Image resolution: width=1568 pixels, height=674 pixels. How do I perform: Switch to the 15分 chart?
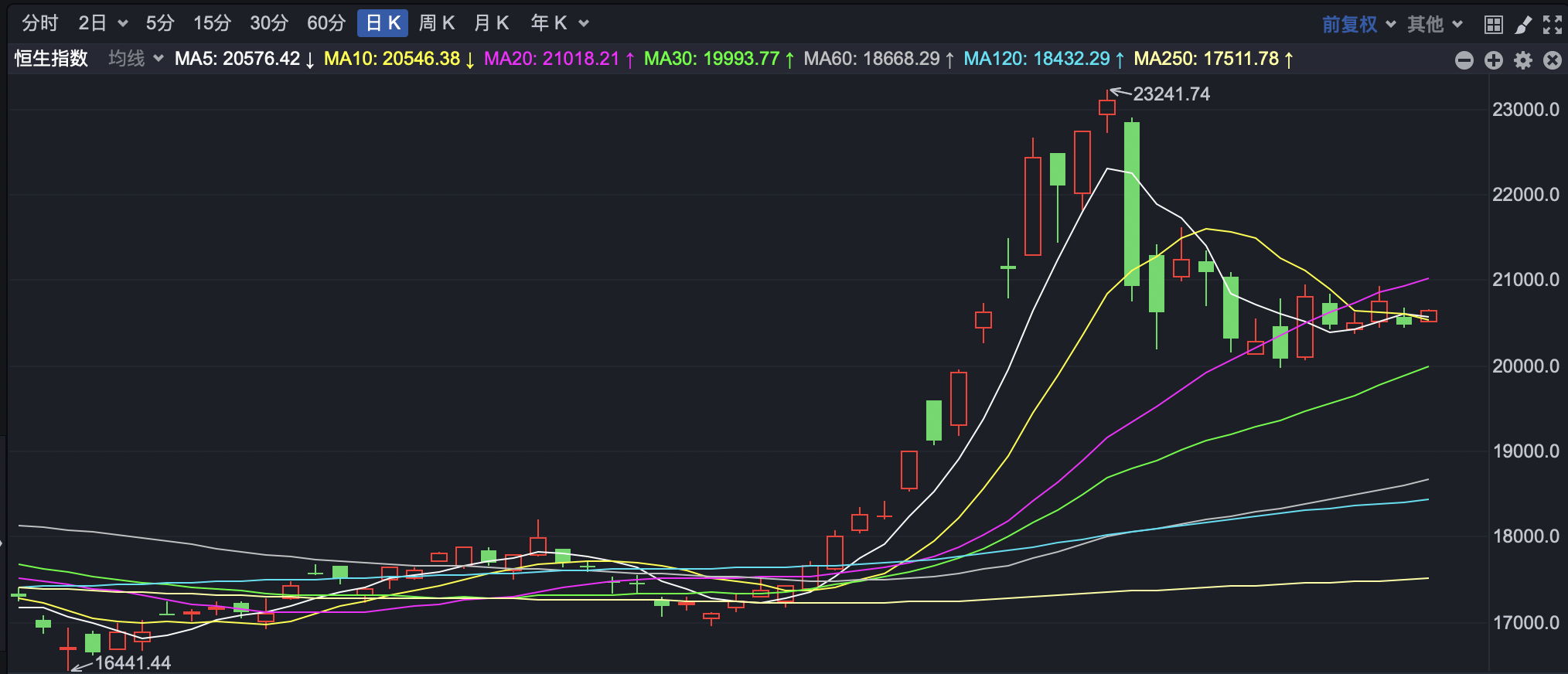coord(213,23)
